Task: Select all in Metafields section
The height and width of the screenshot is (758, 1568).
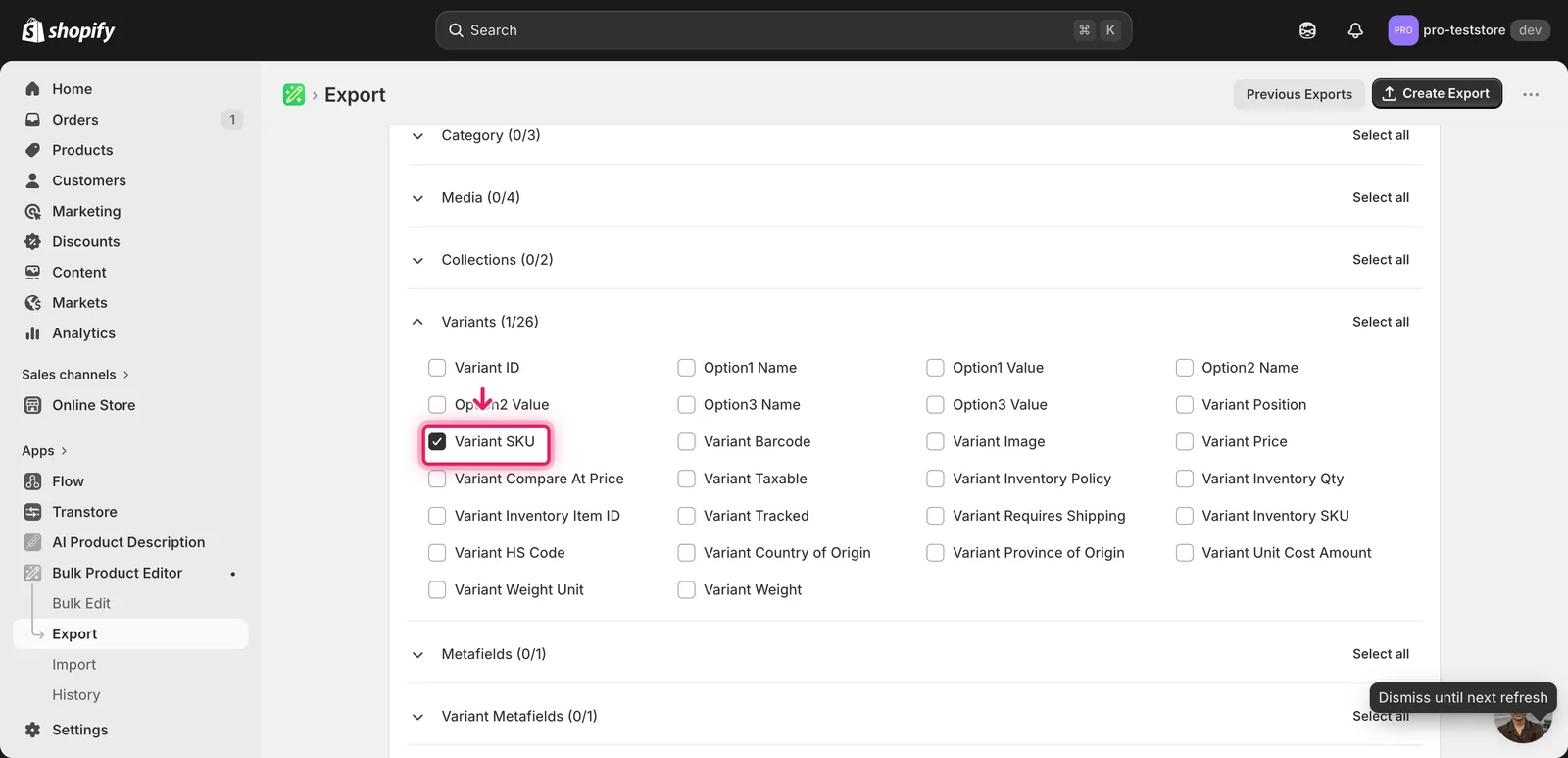Action: click(1381, 654)
